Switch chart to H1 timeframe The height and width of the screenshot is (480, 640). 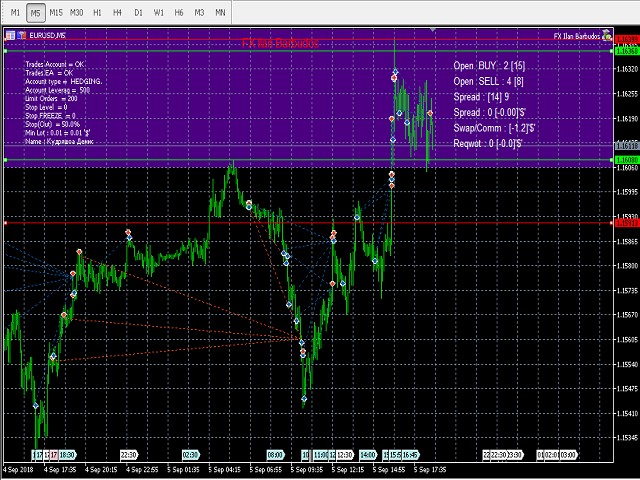click(x=96, y=12)
